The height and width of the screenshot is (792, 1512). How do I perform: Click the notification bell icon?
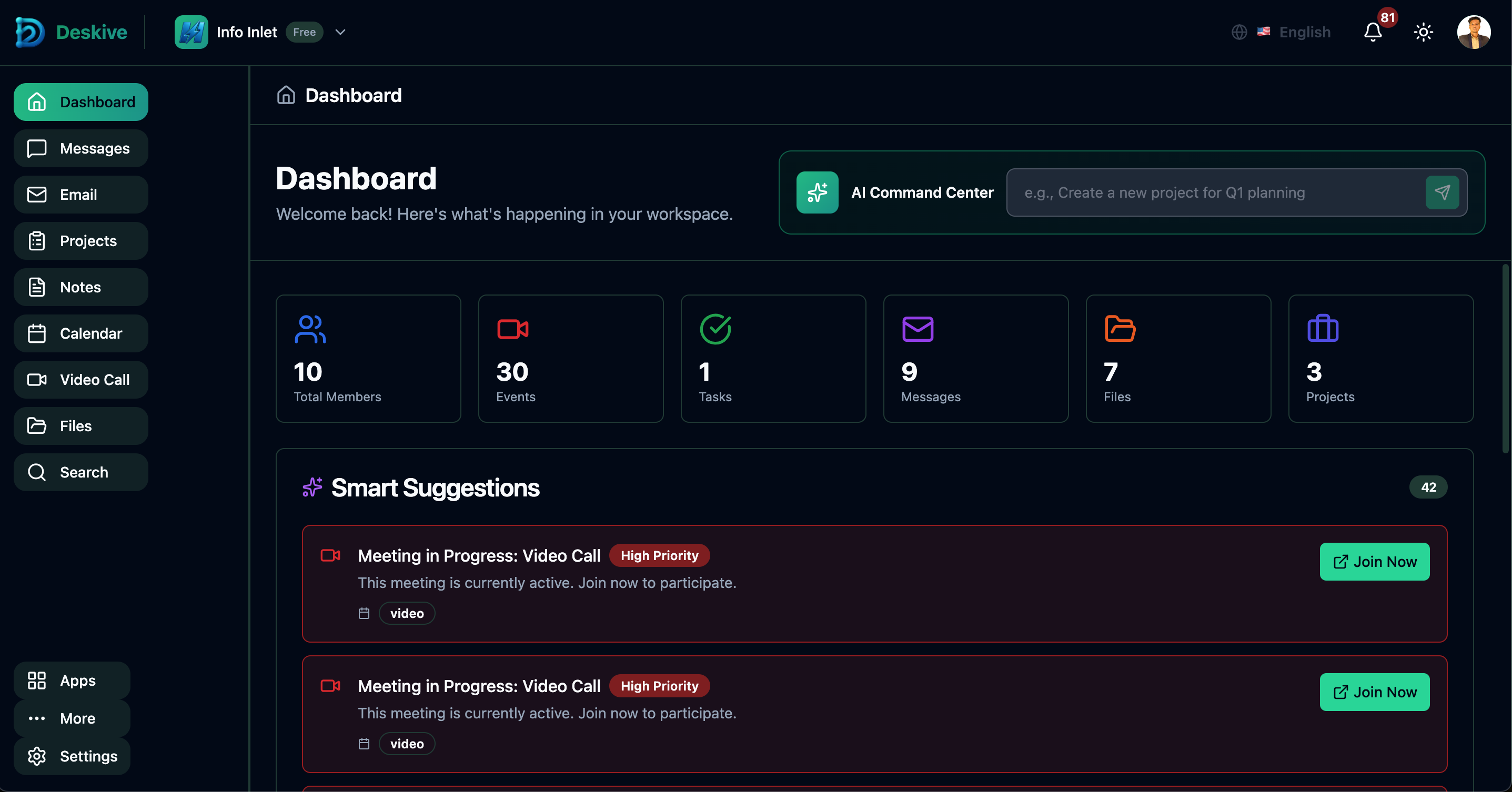pyautogui.click(x=1372, y=32)
